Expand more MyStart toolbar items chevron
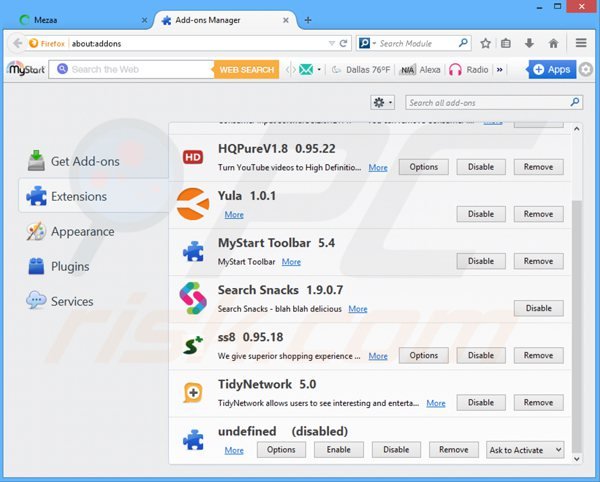The height and width of the screenshot is (482, 600). coord(499,70)
